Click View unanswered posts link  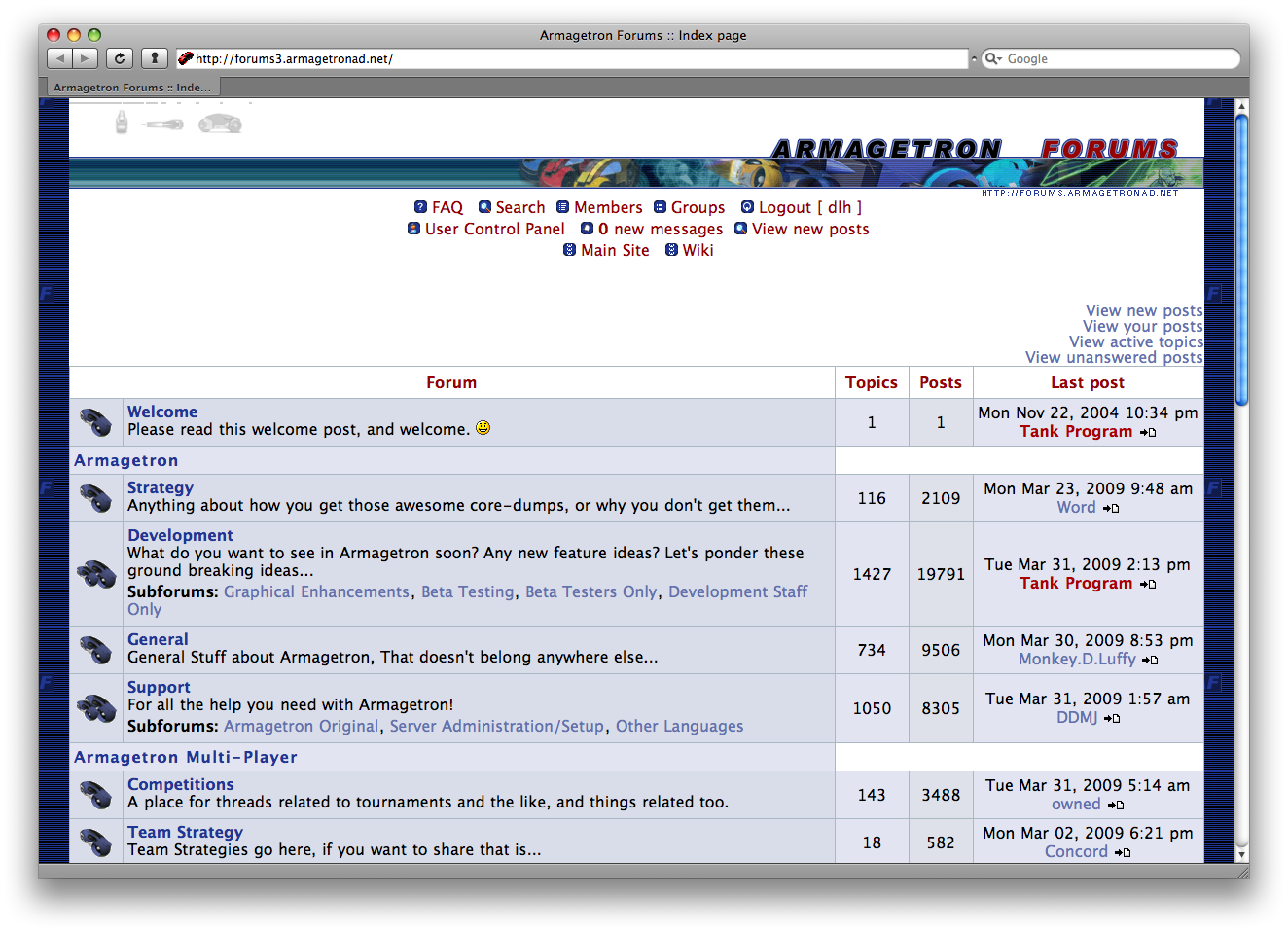point(1113,357)
